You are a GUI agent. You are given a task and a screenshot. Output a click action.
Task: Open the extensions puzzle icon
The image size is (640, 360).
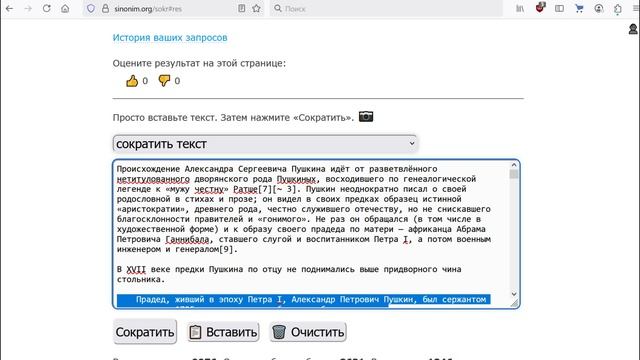coord(618,8)
